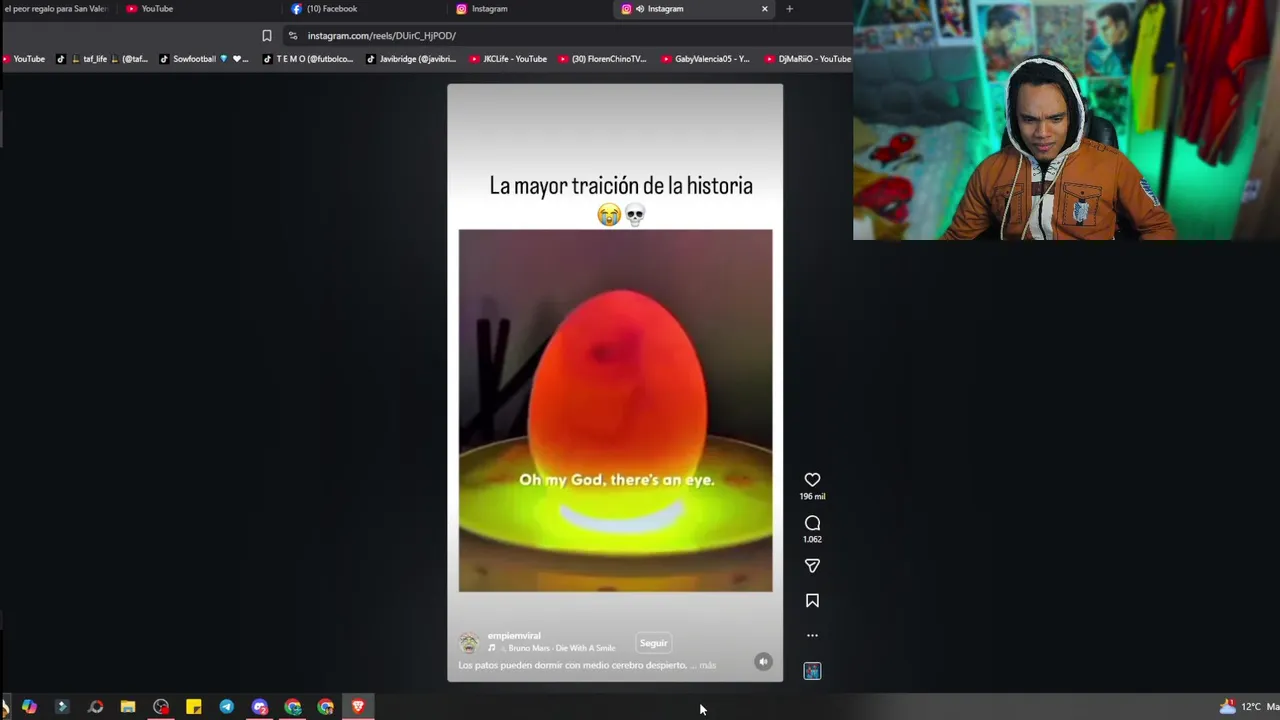Open the DjMaRiiO - YouTube bookmark
This screenshot has width=1280, height=720.
808,59
